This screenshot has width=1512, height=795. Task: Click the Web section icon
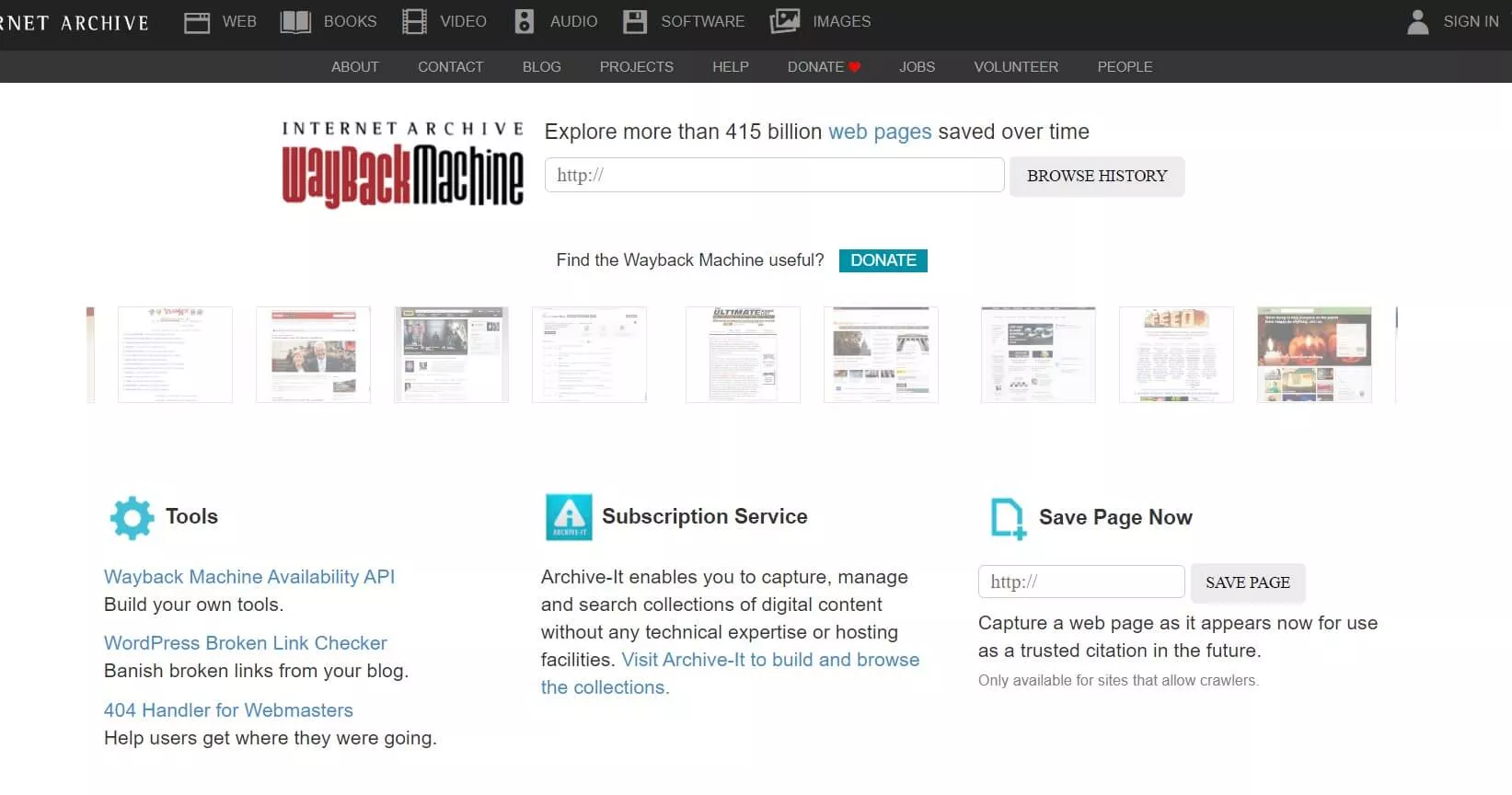pos(197,22)
